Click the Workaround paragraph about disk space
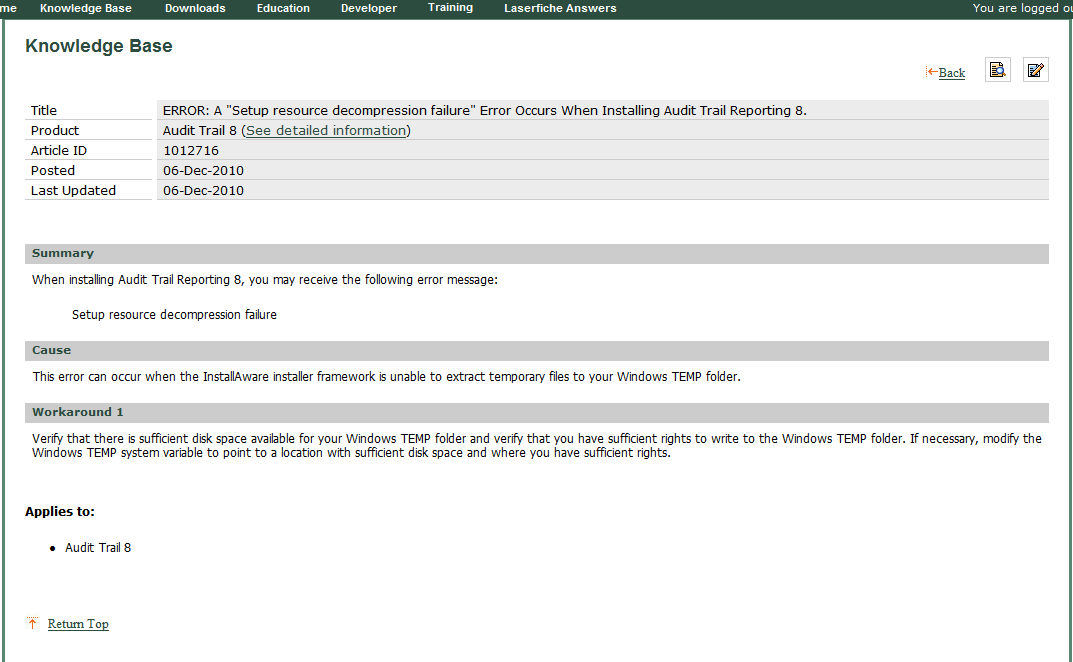Image resolution: width=1073 pixels, height=662 pixels. coord(537,446)
